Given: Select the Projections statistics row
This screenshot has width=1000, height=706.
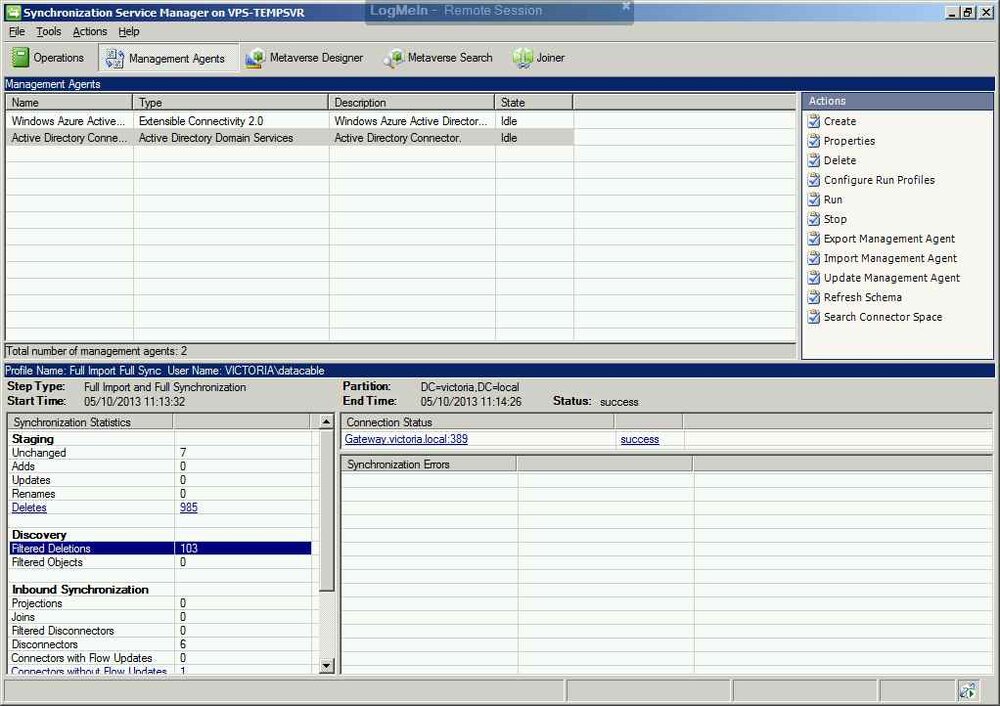Looking at the screenshot, I should tap(161, 603).
